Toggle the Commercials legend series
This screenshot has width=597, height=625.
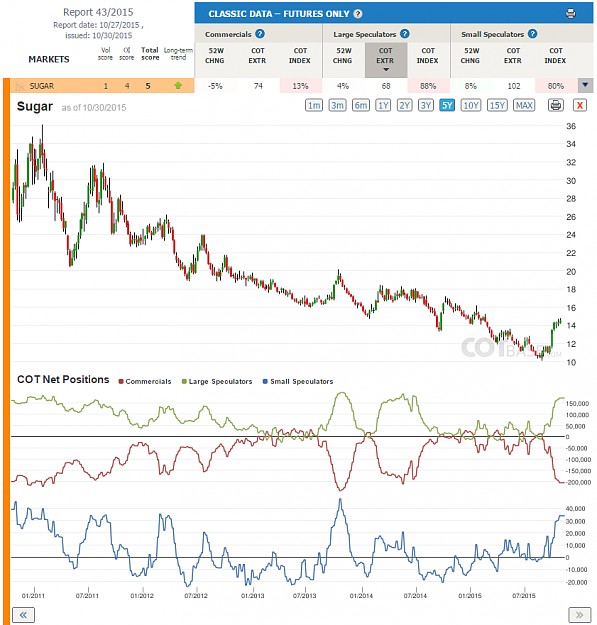[145, 381]
